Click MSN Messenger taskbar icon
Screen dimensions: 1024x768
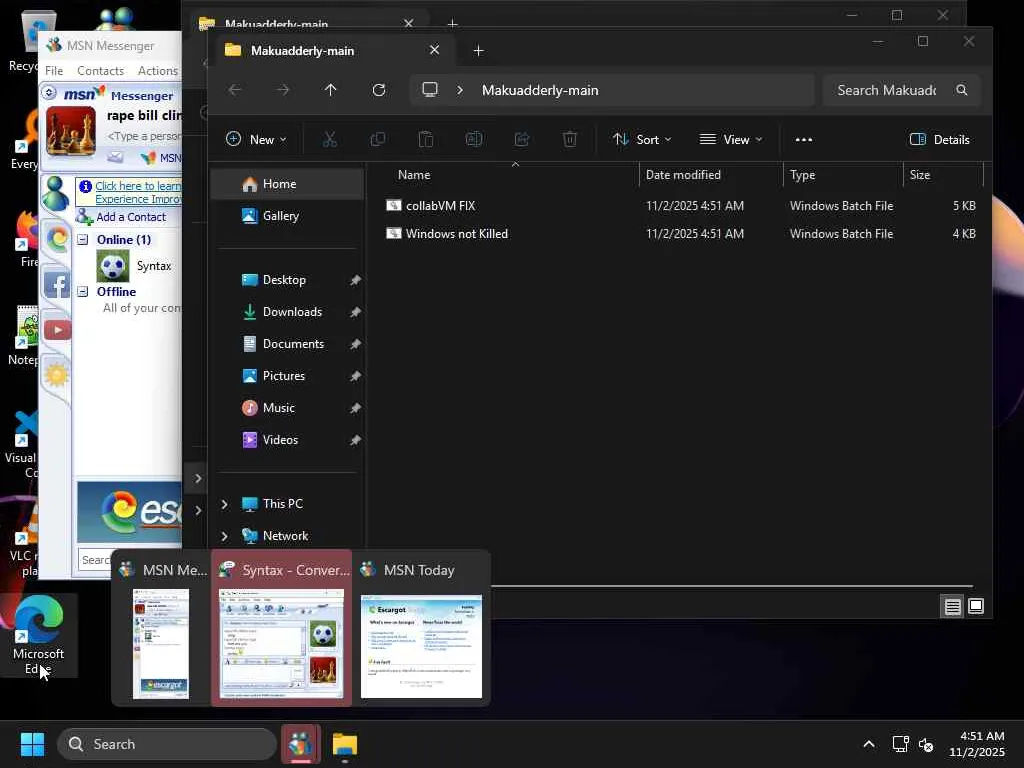click(300, 744)
